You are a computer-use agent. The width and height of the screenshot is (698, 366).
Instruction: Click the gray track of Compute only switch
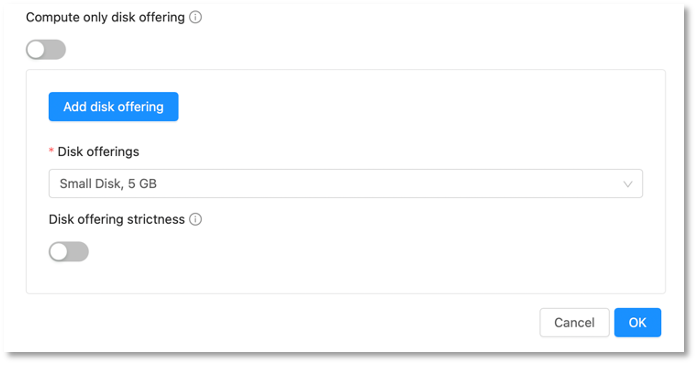[x=56, y=49]
